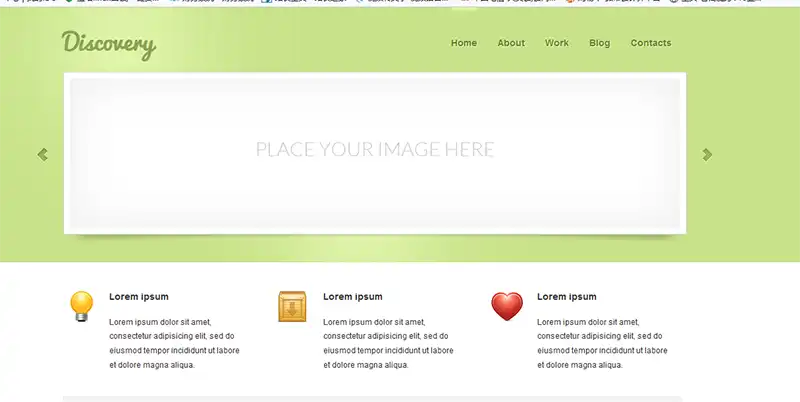Click the 'PLACE YOUR IMAGE HERE' placeholder text
The image size is (800, 402).
(x=375, y=150)
